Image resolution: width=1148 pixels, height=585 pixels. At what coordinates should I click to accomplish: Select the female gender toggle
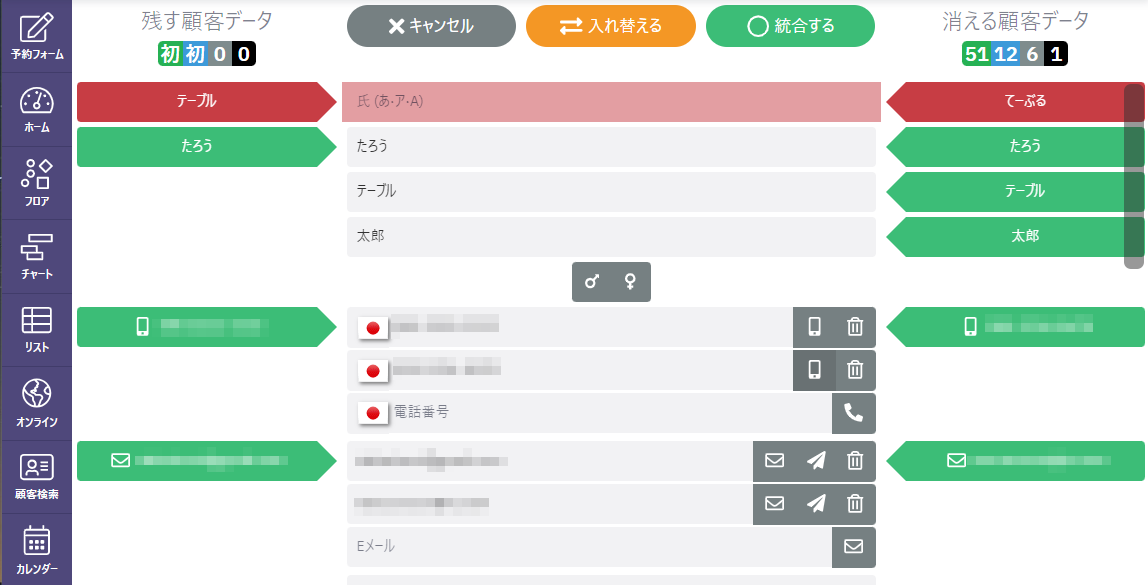coord(631,282)
